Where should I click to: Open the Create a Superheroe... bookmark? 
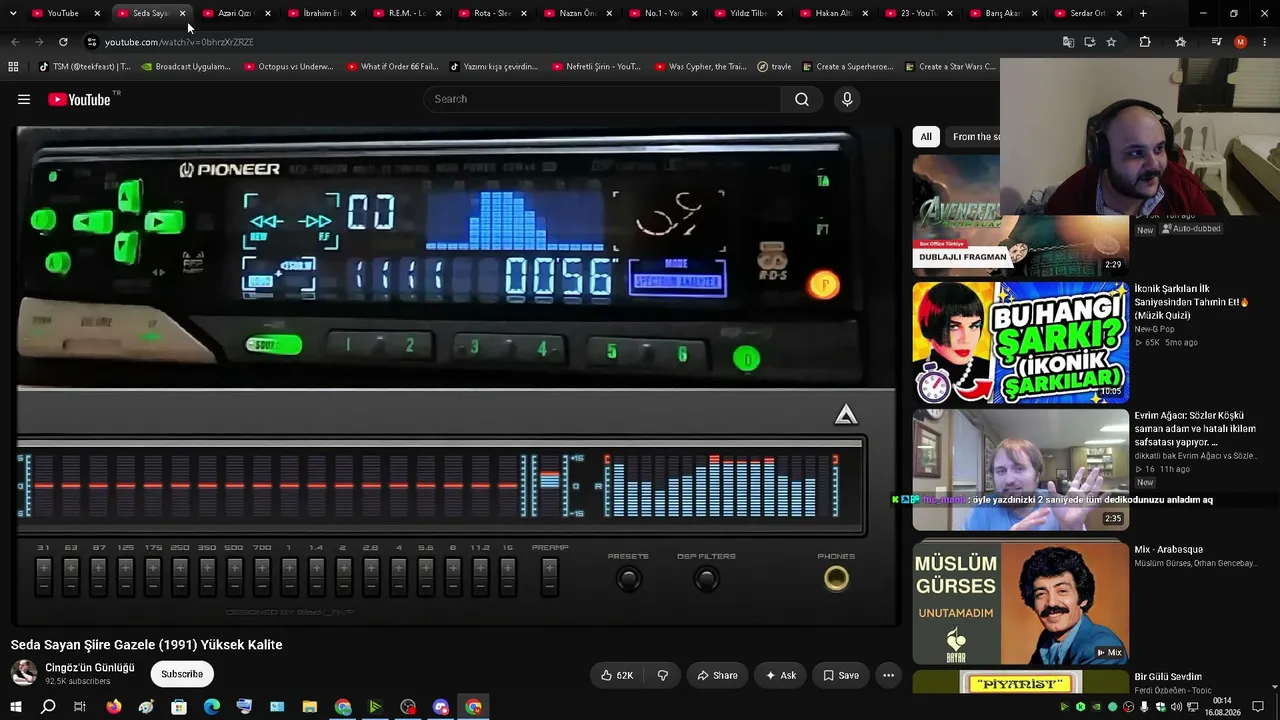[848, 67]
